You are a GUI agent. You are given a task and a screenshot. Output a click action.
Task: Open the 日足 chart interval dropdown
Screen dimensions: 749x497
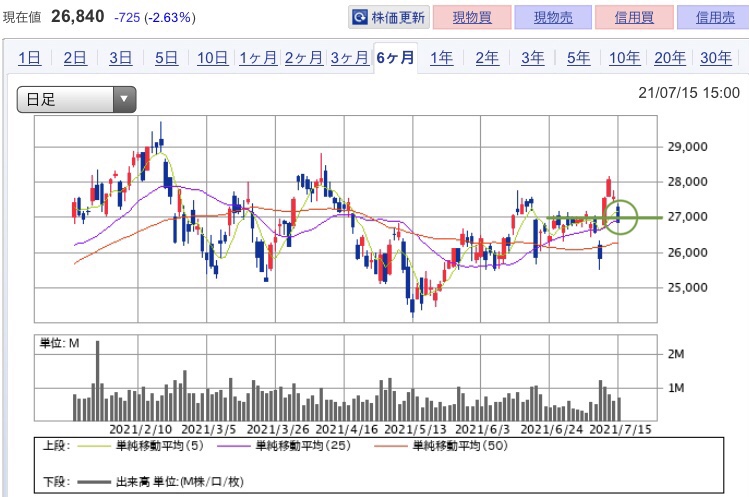pos(76,98)
